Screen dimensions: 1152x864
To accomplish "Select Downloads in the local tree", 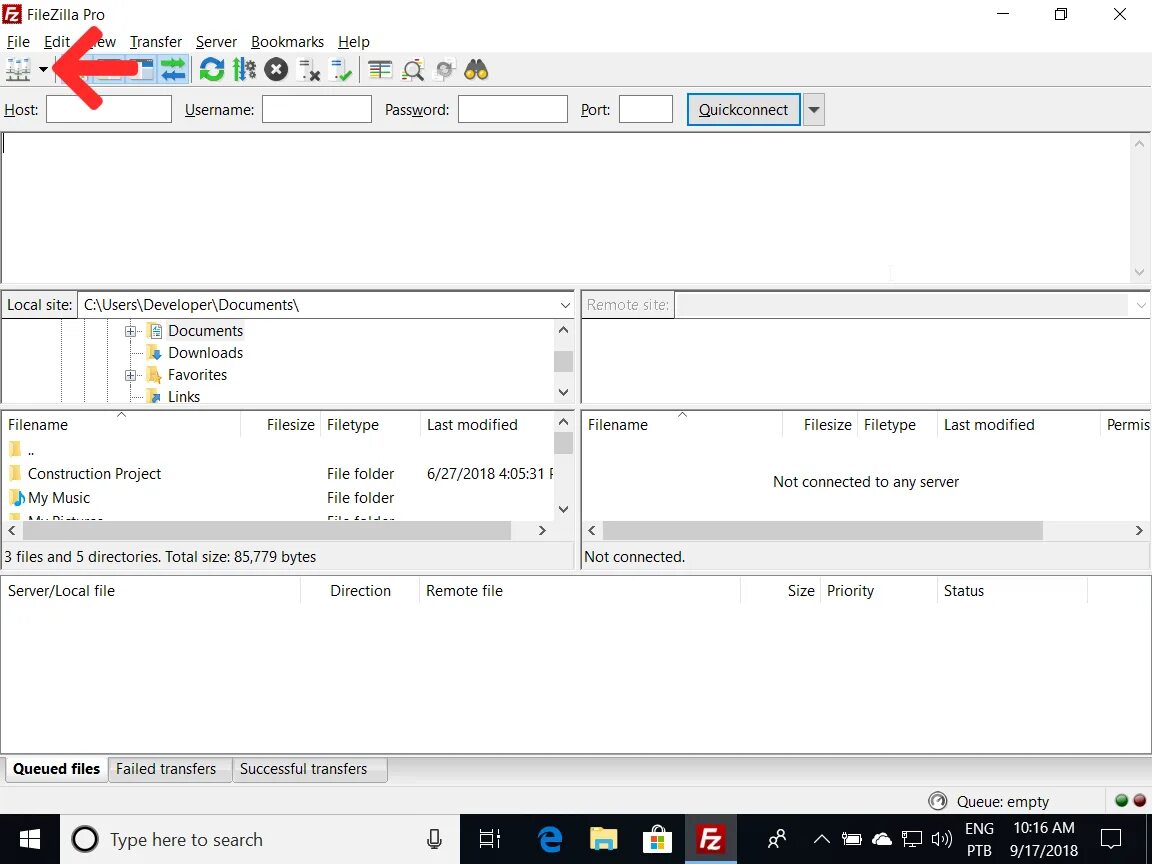I will 205,353.
